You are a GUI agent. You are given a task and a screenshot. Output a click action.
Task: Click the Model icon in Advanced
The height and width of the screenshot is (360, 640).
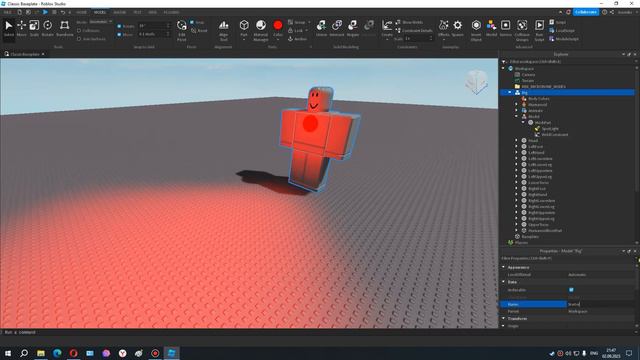tap(491, 28)
